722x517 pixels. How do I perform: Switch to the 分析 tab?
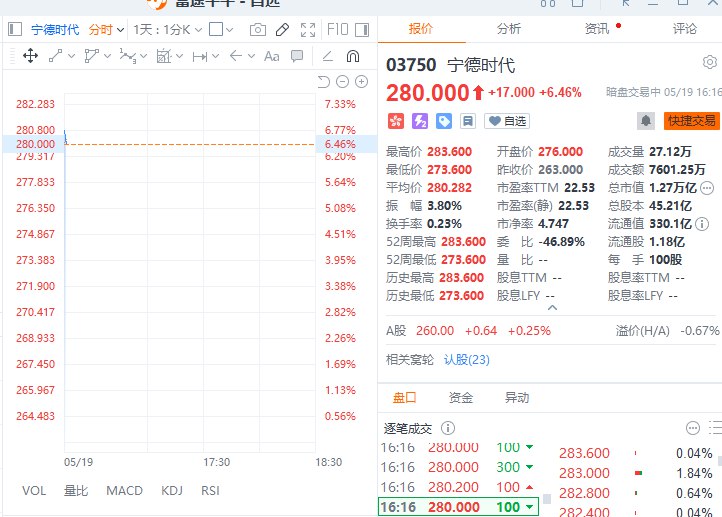(x=509, y=29)
